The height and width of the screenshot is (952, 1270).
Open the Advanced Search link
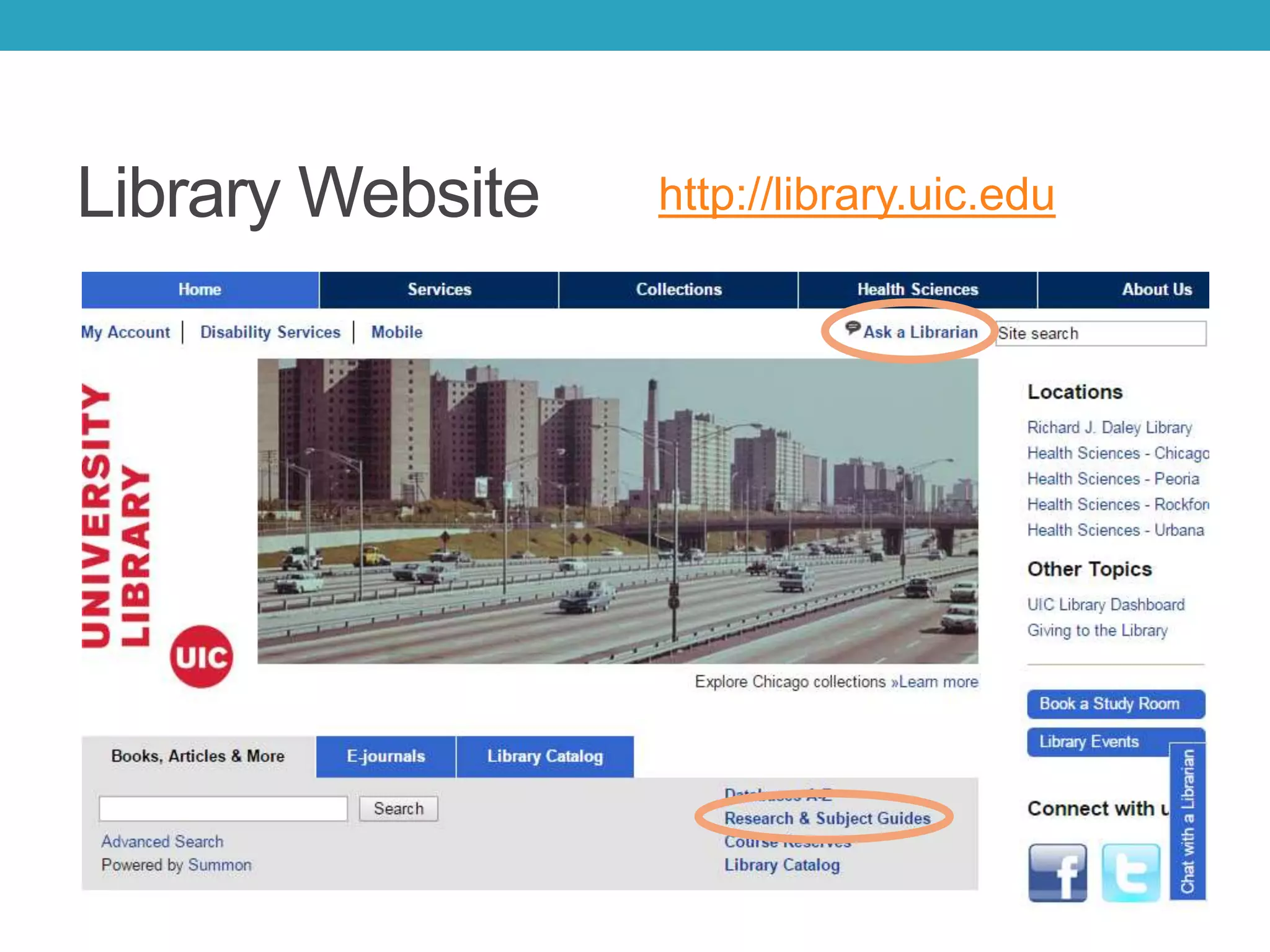click(x=162, y=841)
